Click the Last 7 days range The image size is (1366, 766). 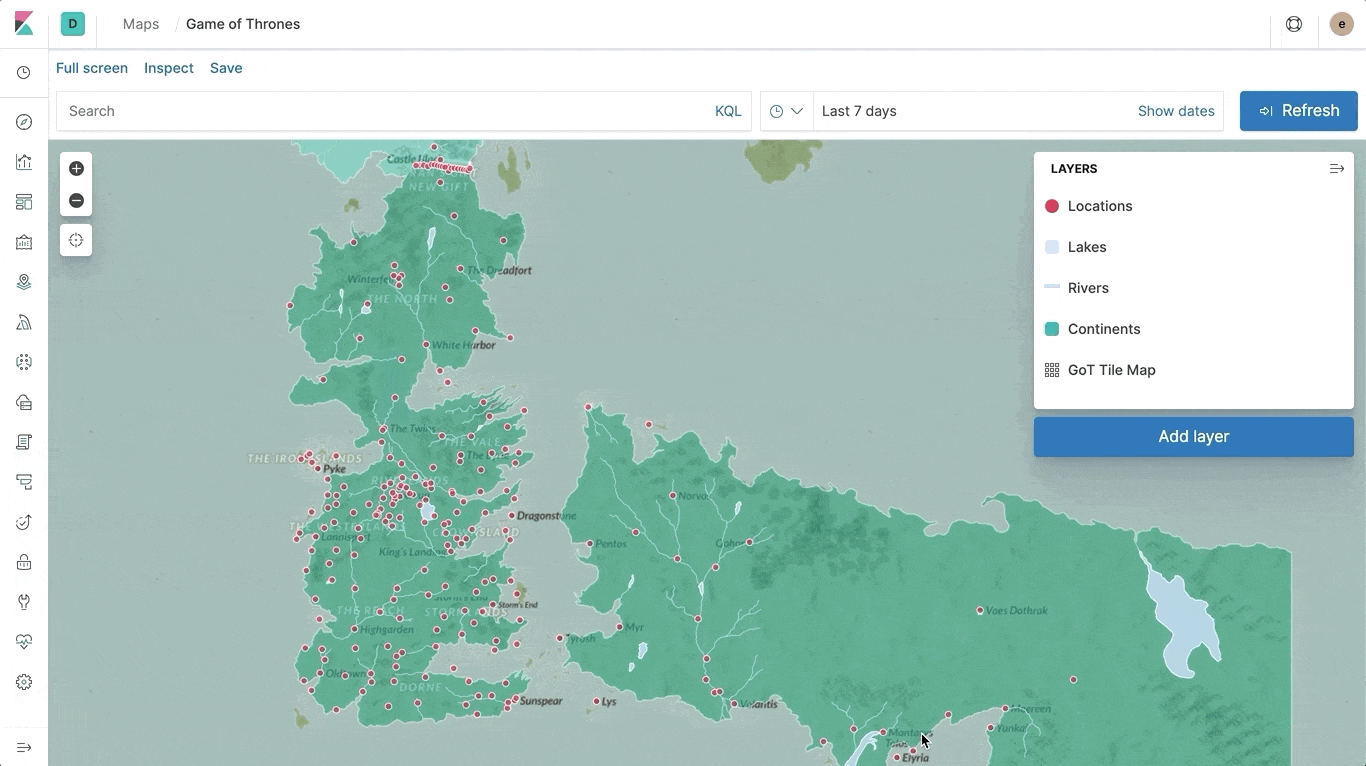tap(859, 111)
